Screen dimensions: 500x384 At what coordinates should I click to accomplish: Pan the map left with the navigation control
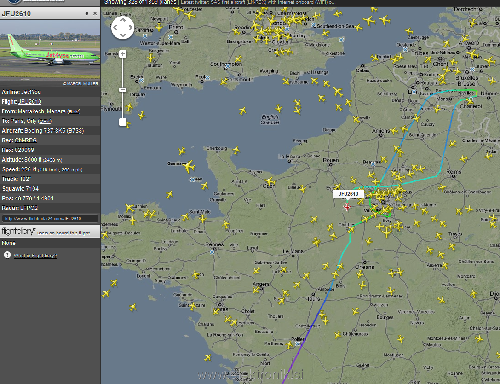pyautogui.click(x=115, y=27)
